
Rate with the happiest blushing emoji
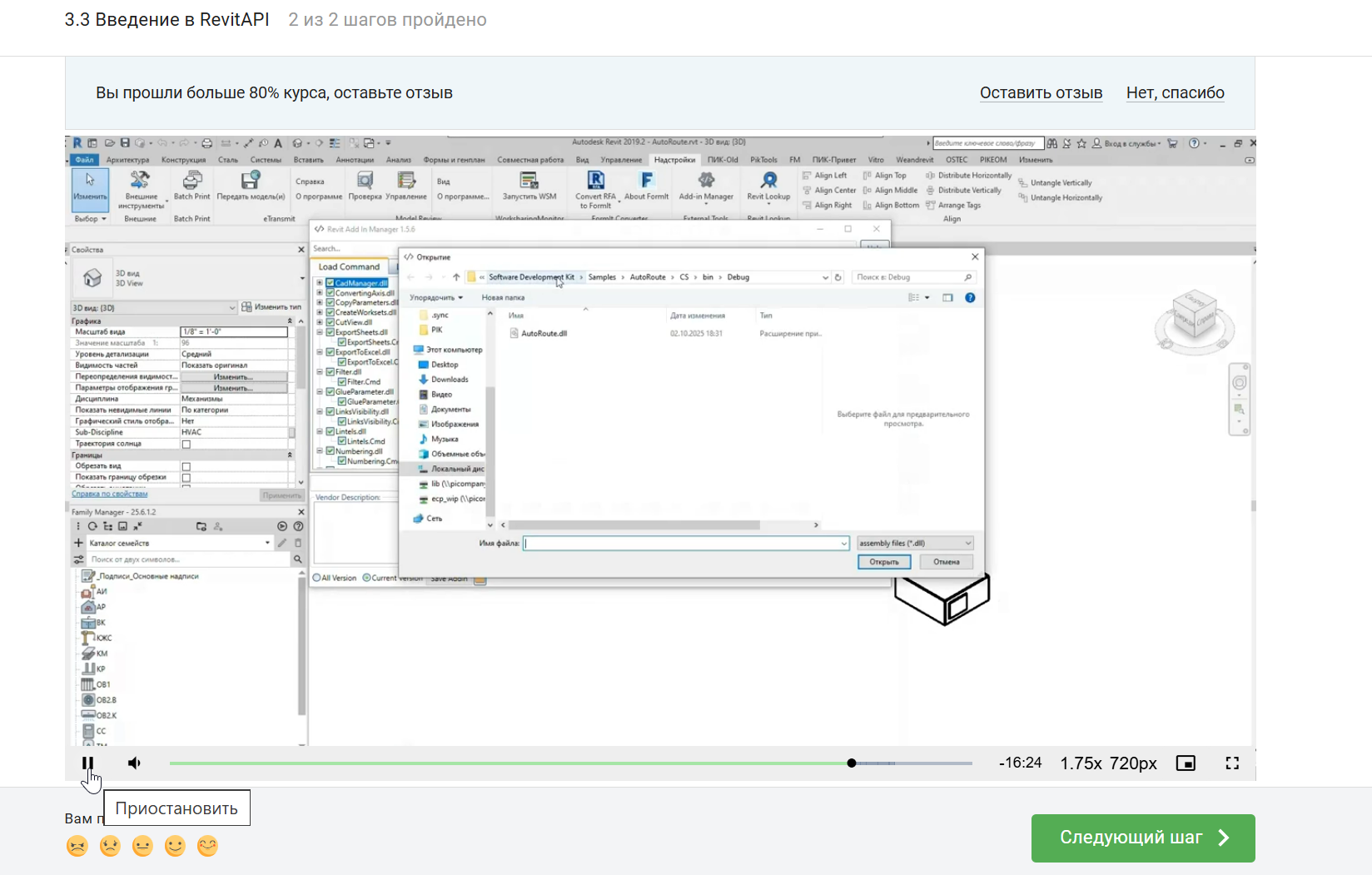(207, 846)
